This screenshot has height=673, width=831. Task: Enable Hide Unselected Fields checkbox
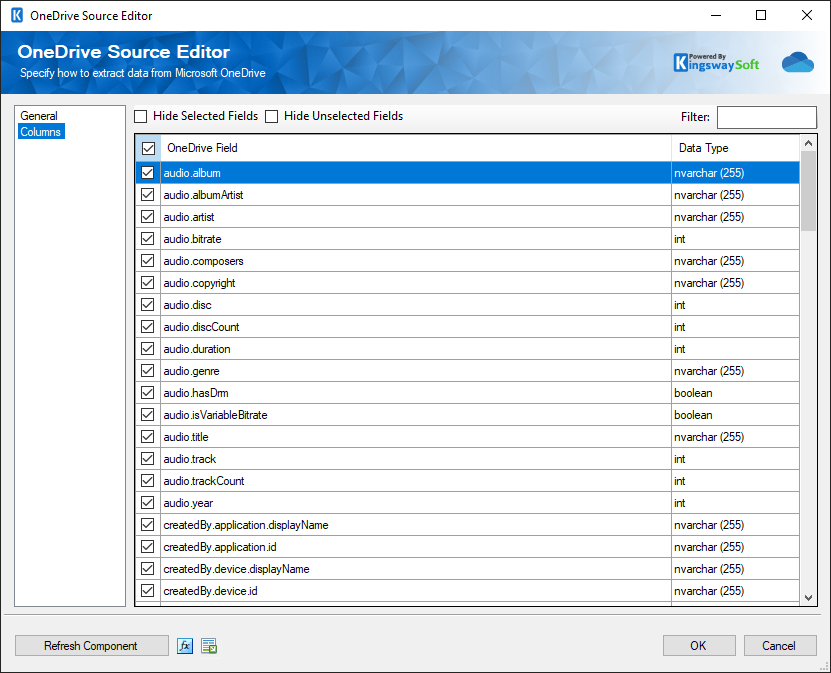coord(271,117)
